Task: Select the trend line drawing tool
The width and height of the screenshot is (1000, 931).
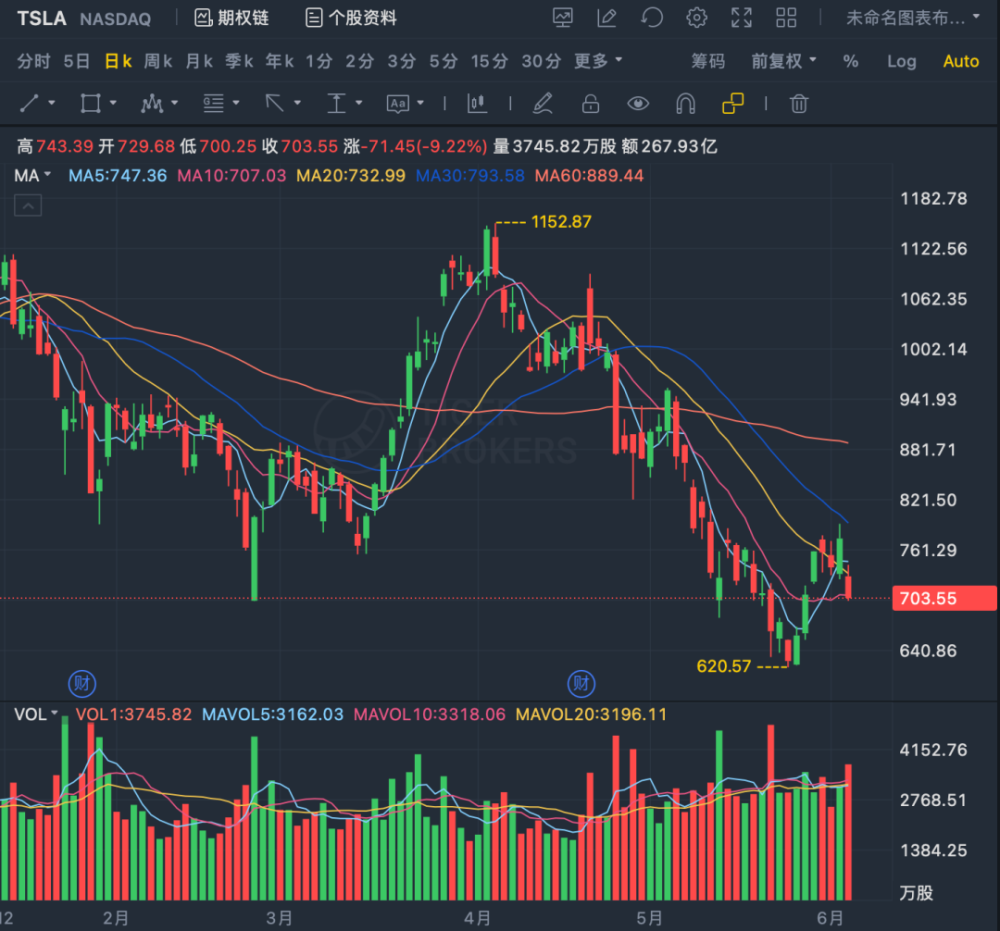Action: pyautogui.click(x=30, y=103)
